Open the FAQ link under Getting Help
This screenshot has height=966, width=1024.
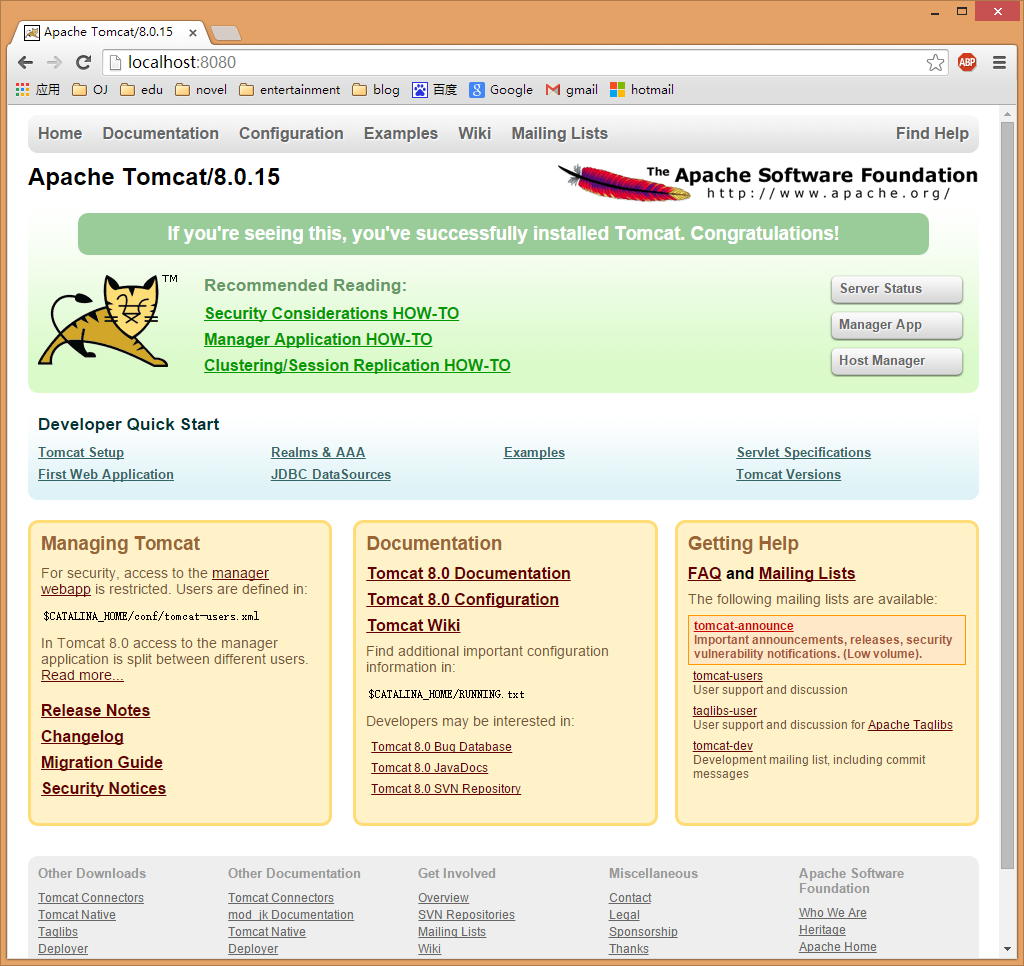pyautogui.click(x=705, y=573)
